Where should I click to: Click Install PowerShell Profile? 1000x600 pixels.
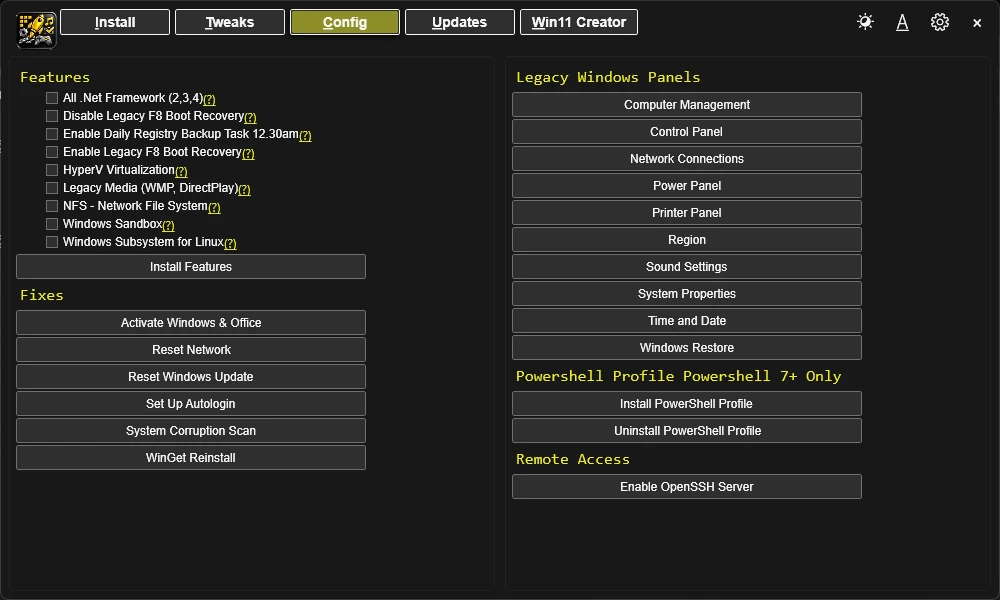(x=687, y=404)
